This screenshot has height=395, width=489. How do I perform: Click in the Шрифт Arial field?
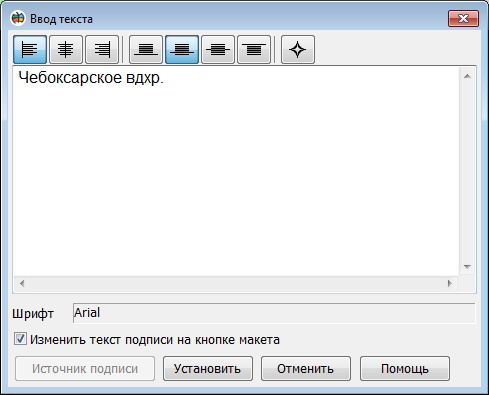coord(274,313)
